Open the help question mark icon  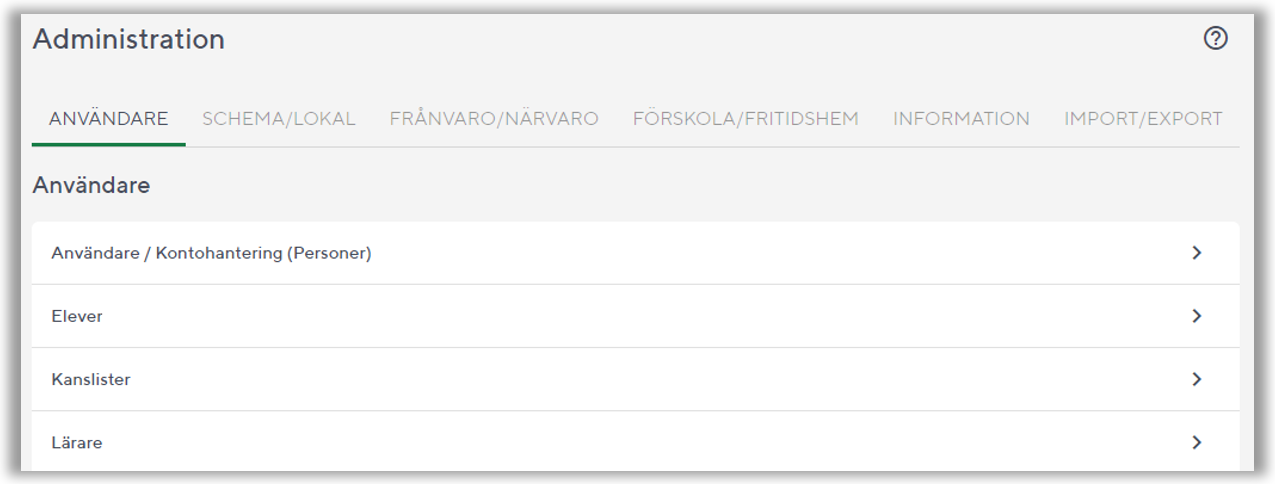[1215, 39]
